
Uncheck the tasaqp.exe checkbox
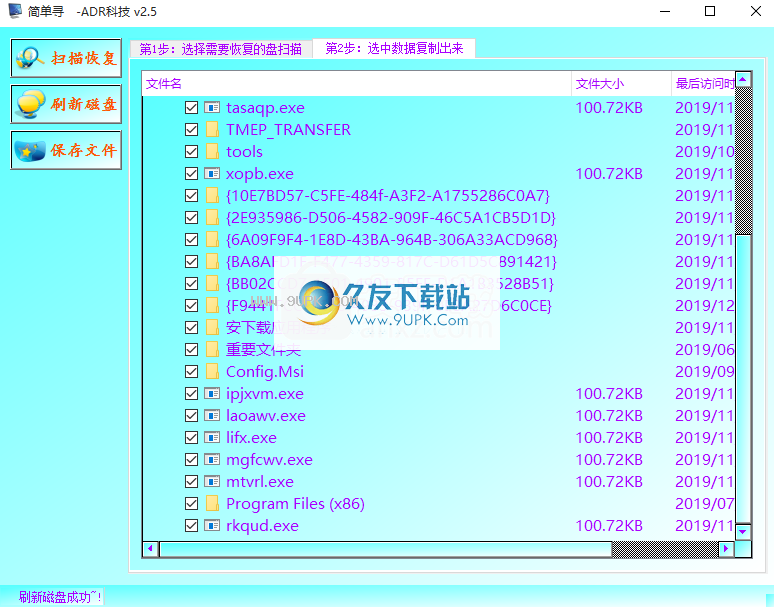192,108
